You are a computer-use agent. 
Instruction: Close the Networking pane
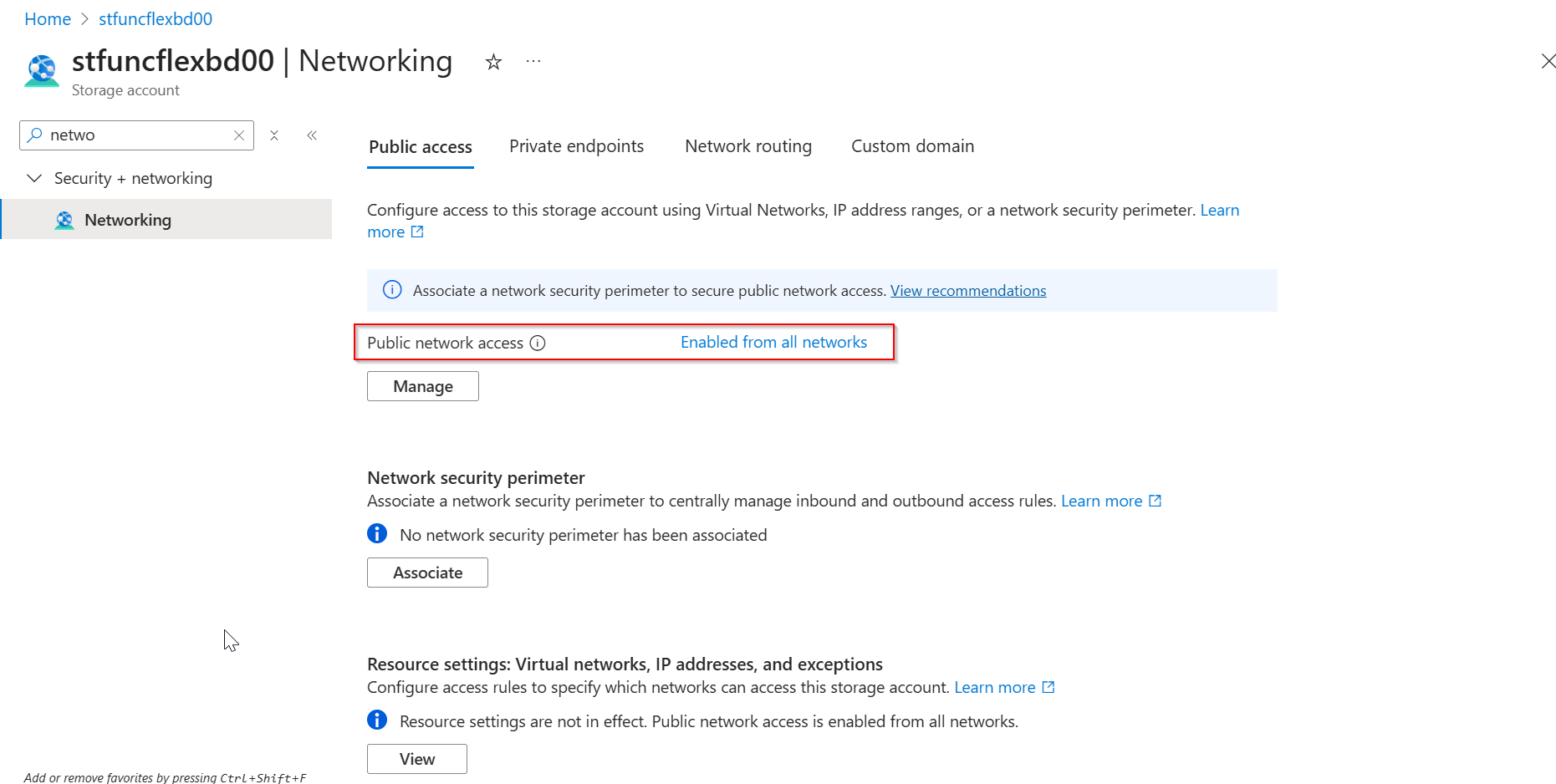[1548, 61]
